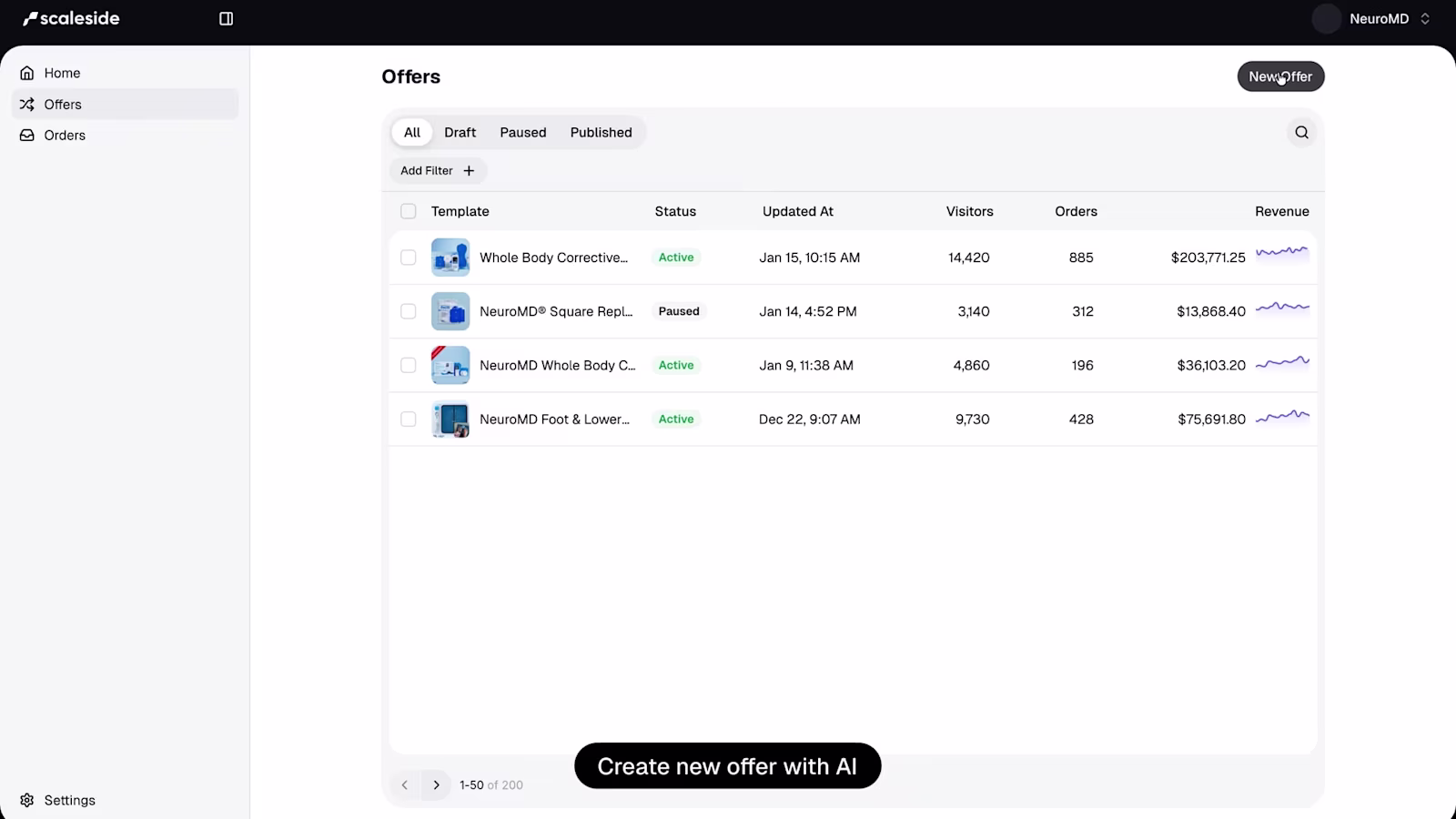Click the Offers shuffle icon
The width and height of the screenshot is (1456, 819).
[x=27, y=104]
